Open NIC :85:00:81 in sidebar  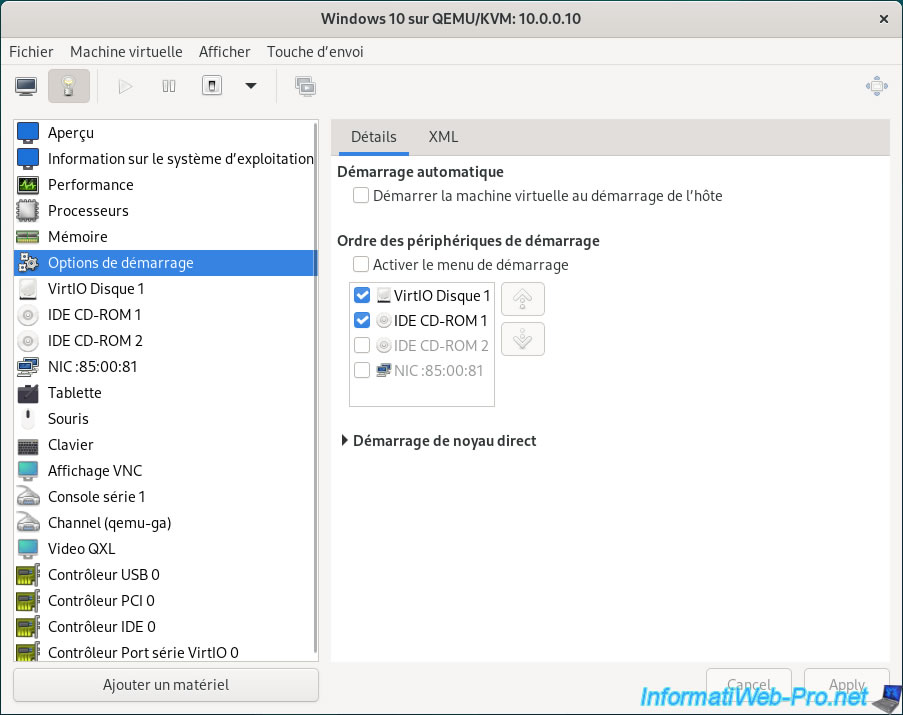tap(166, 367)
